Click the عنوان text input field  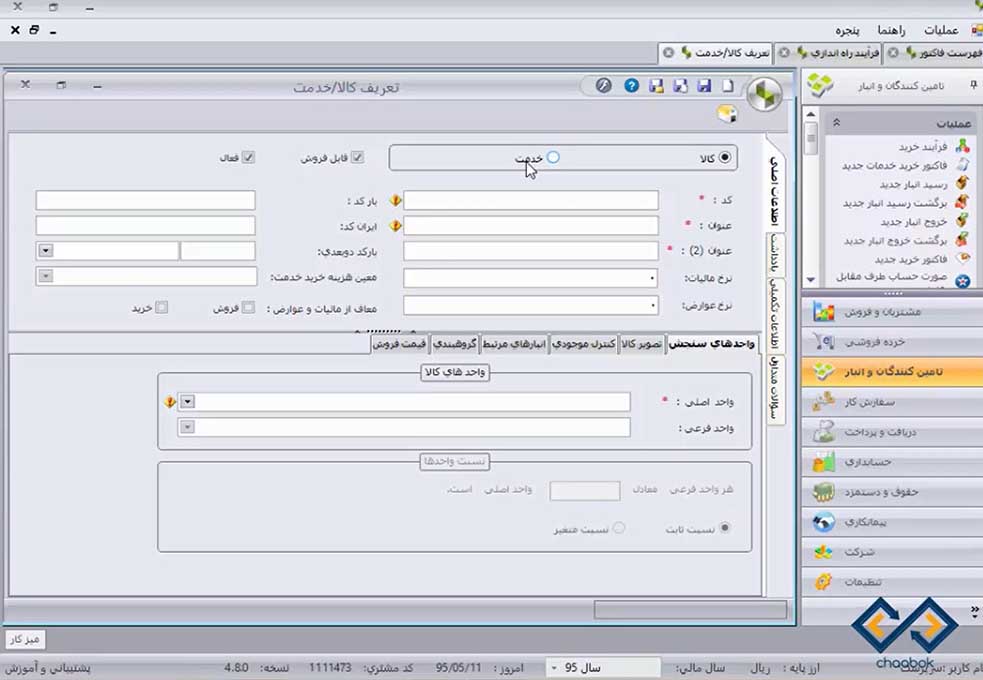pos(530,226)
